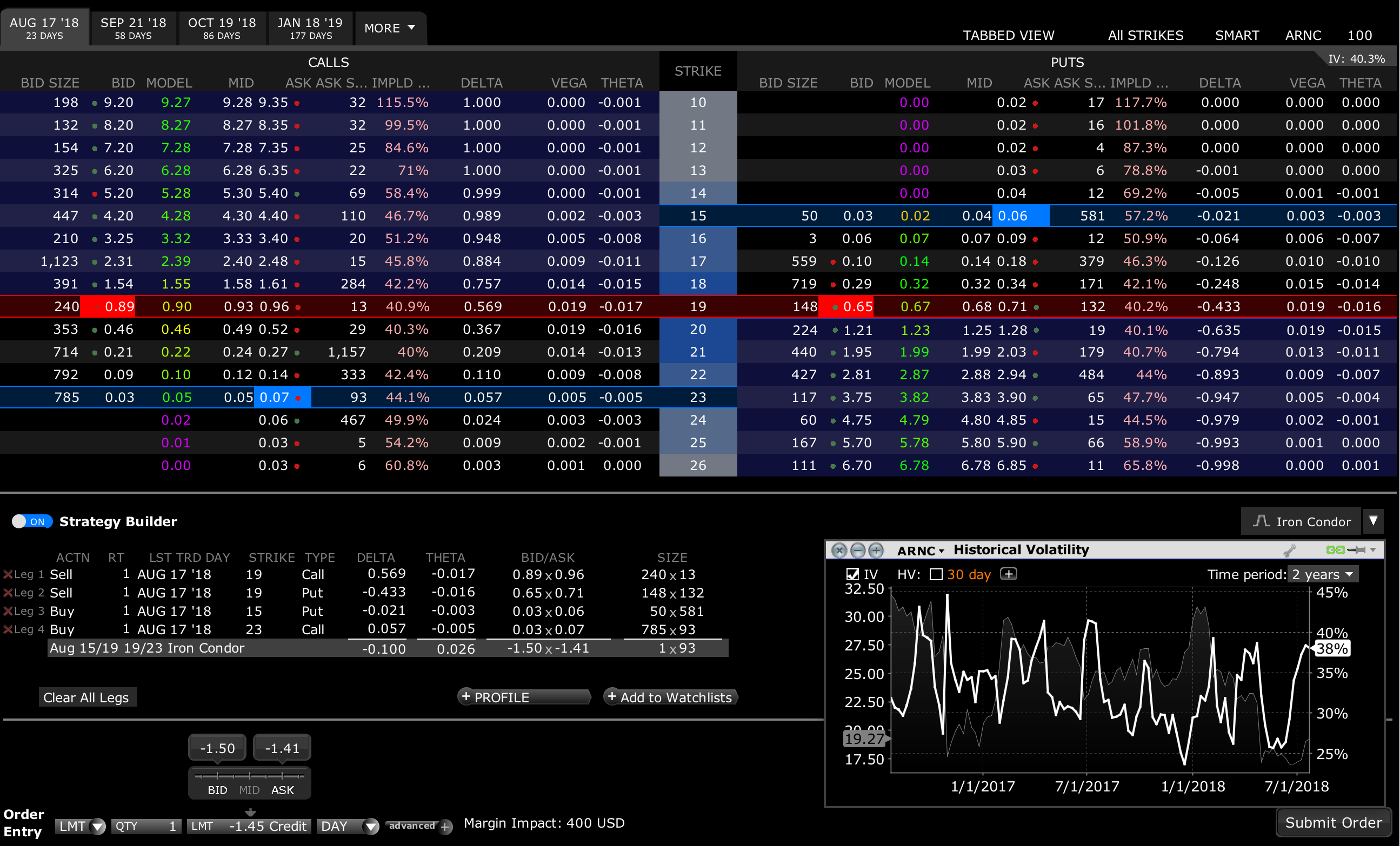
Task: Turn off the Strategy Builder switch
Action: point(32,521)
